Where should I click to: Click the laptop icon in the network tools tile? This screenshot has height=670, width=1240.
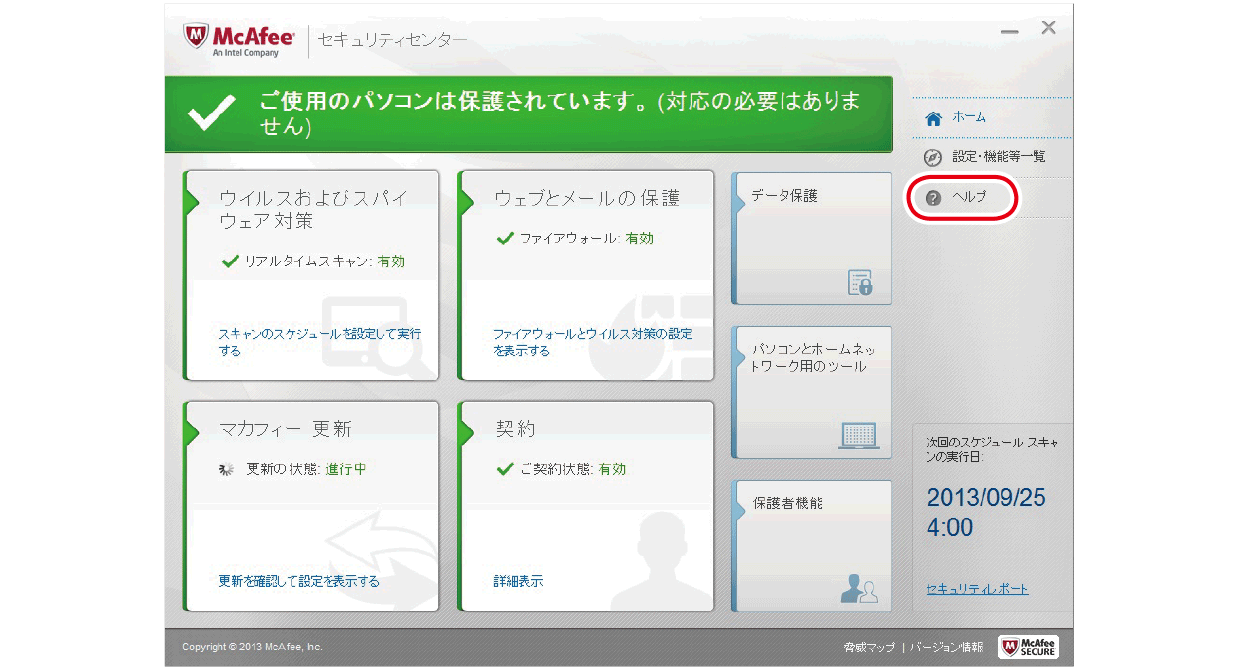click(x=859, y=435)
